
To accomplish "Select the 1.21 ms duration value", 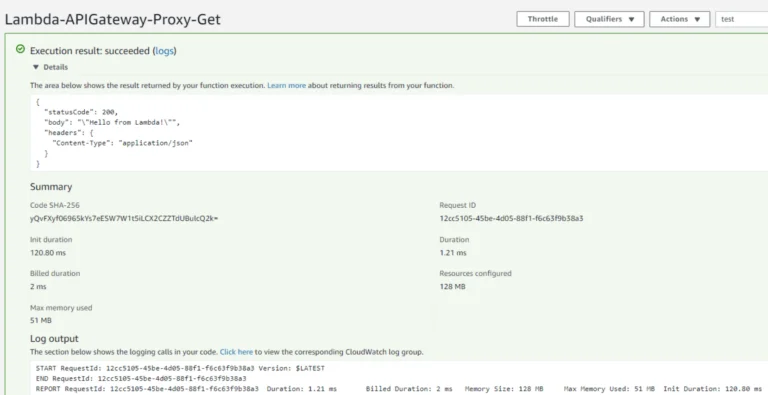I will point(453,253).
